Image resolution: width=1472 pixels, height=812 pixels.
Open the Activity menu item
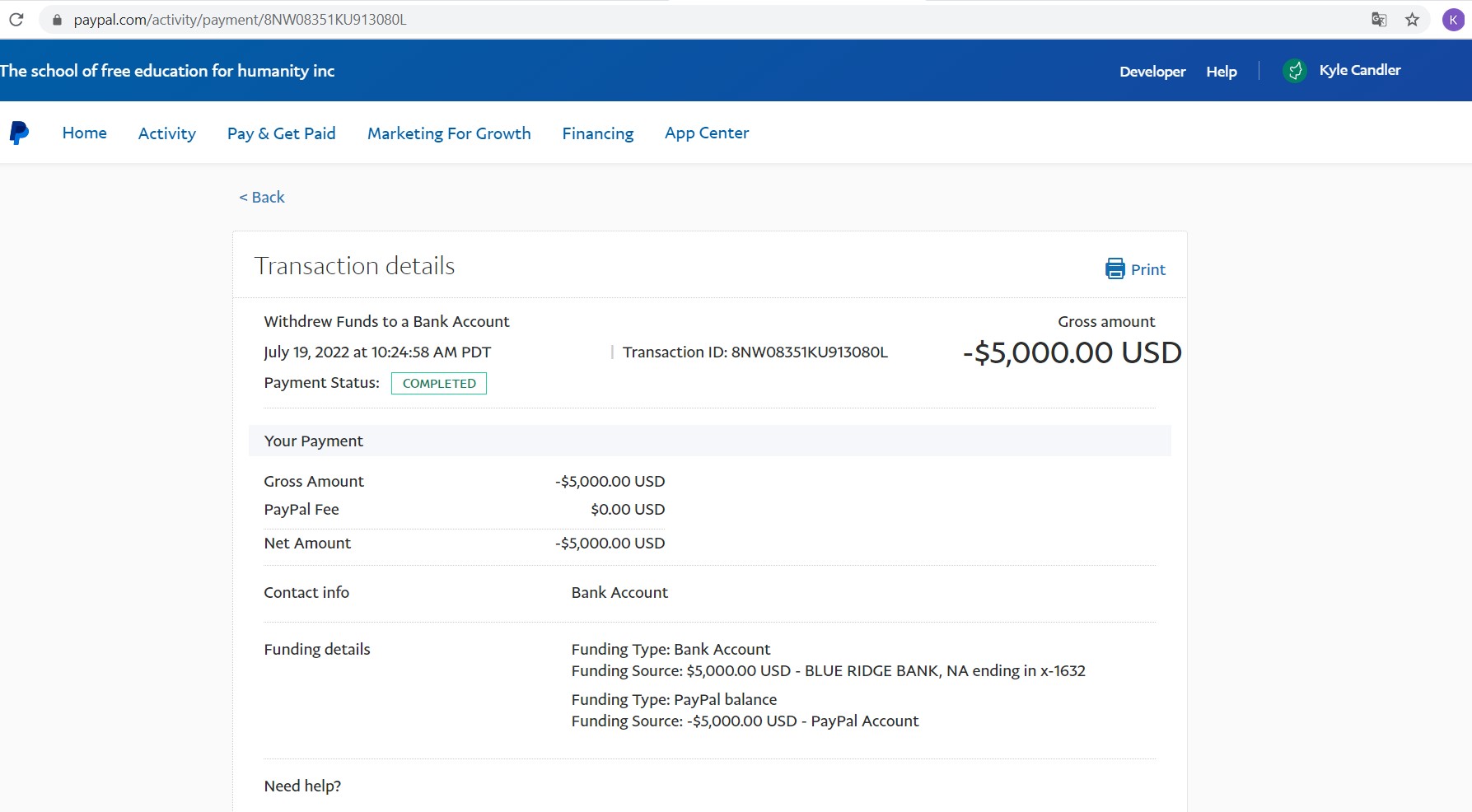(167, 133)
